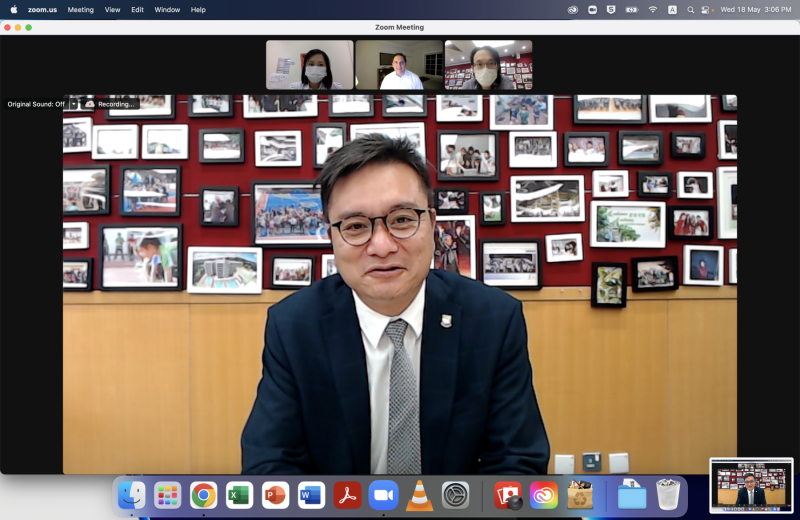This screenshot has height=520, width=800.
Task: Launch VLC media player from the Dock
Action: 419,495
